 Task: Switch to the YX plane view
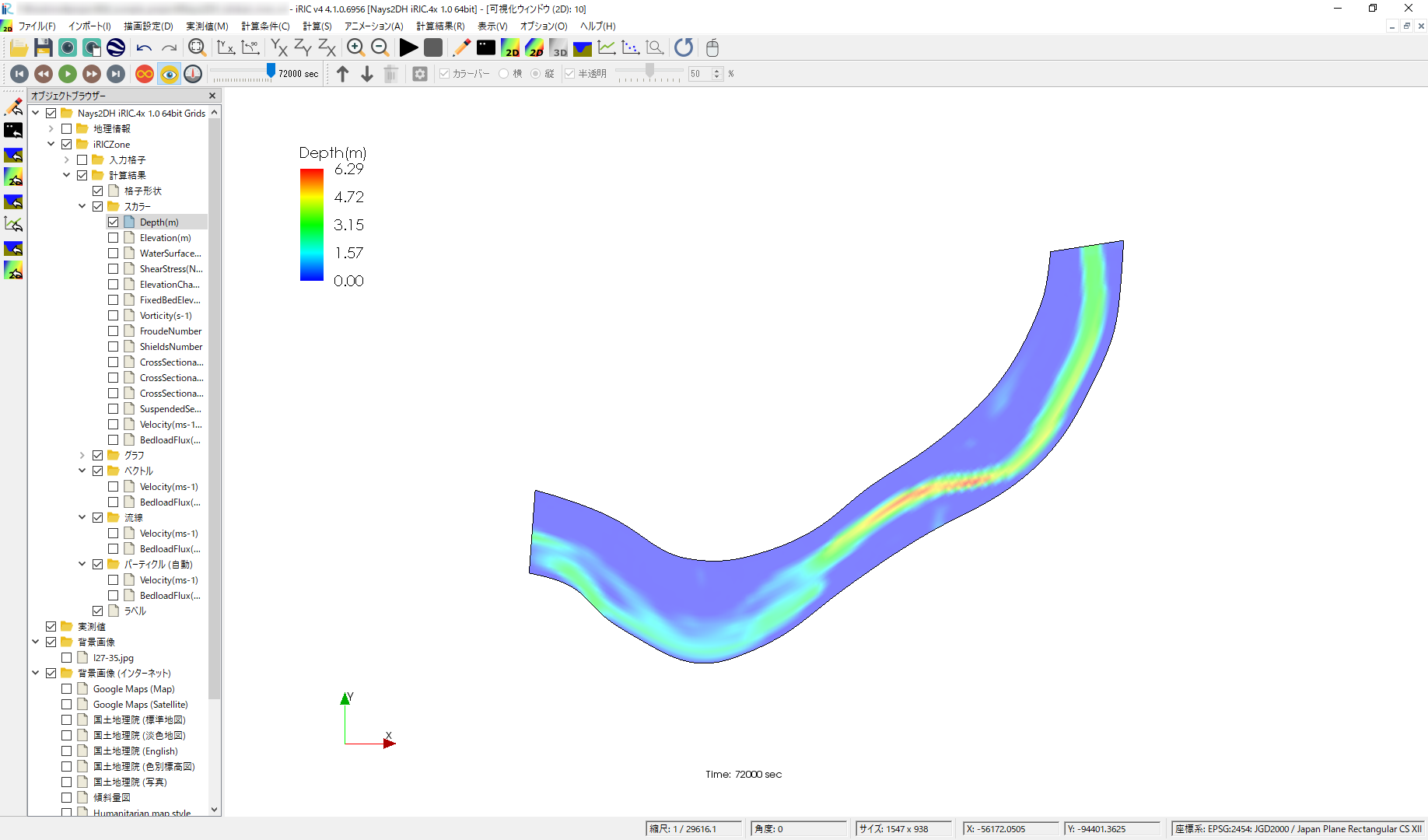click(x=279, y=48)
